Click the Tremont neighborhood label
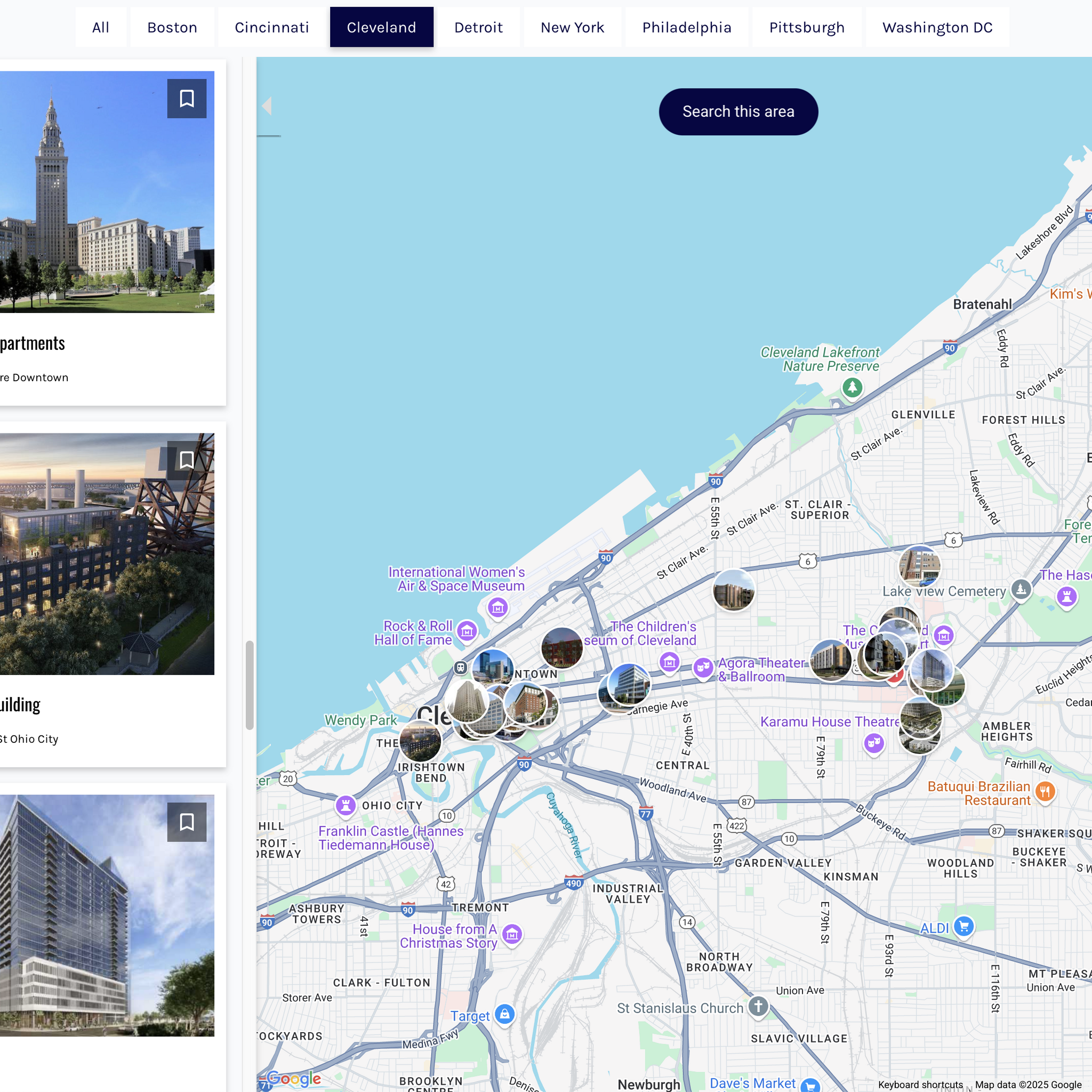The image size is (1092, 1092). click(x=480, y=907)
